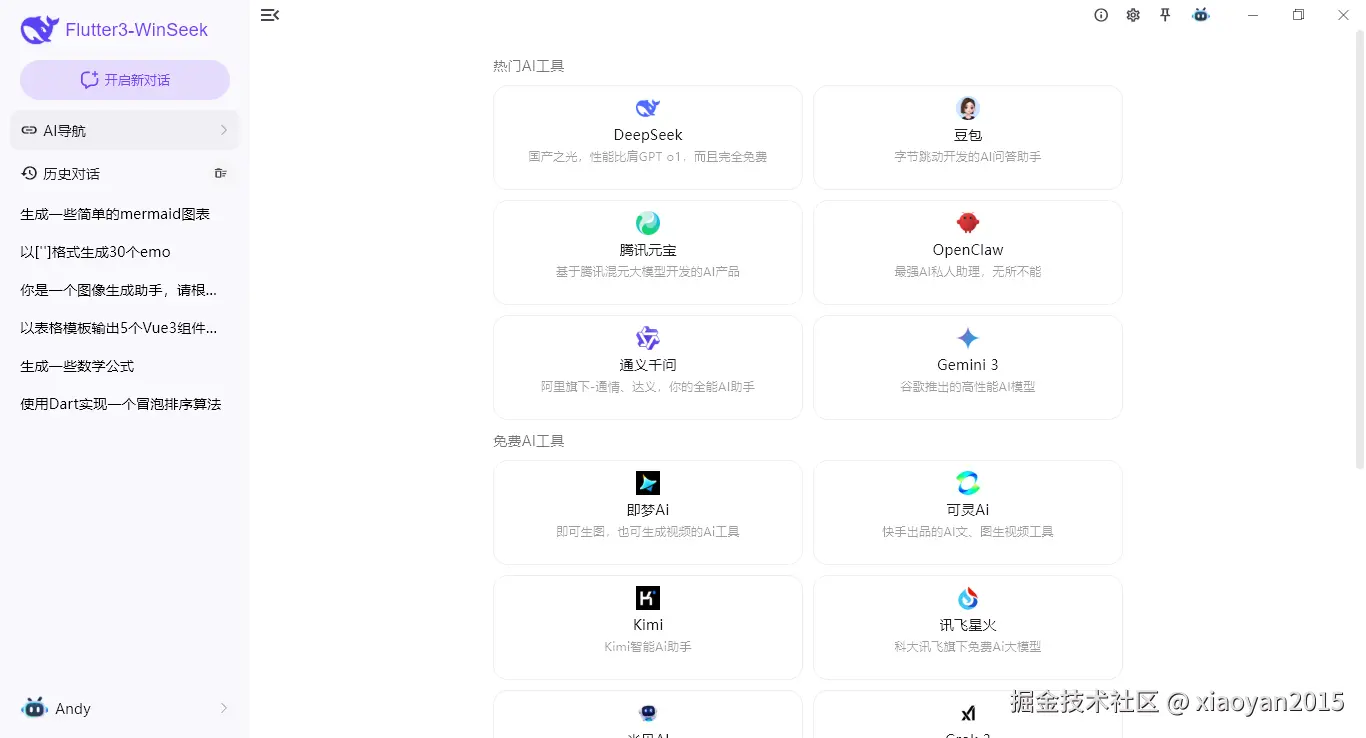Pin the window using the pin icon
The width and height of the screenshot is (1366, 738).
pyautogui.click(x=1165, y=15)
